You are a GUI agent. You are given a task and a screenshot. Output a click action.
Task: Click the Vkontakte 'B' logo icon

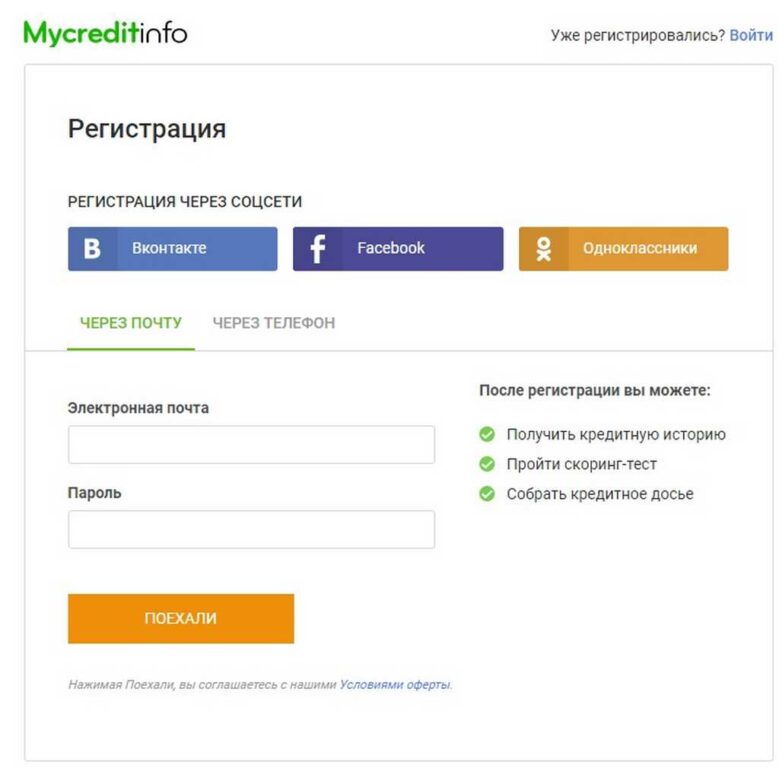(x=92, y=248)
